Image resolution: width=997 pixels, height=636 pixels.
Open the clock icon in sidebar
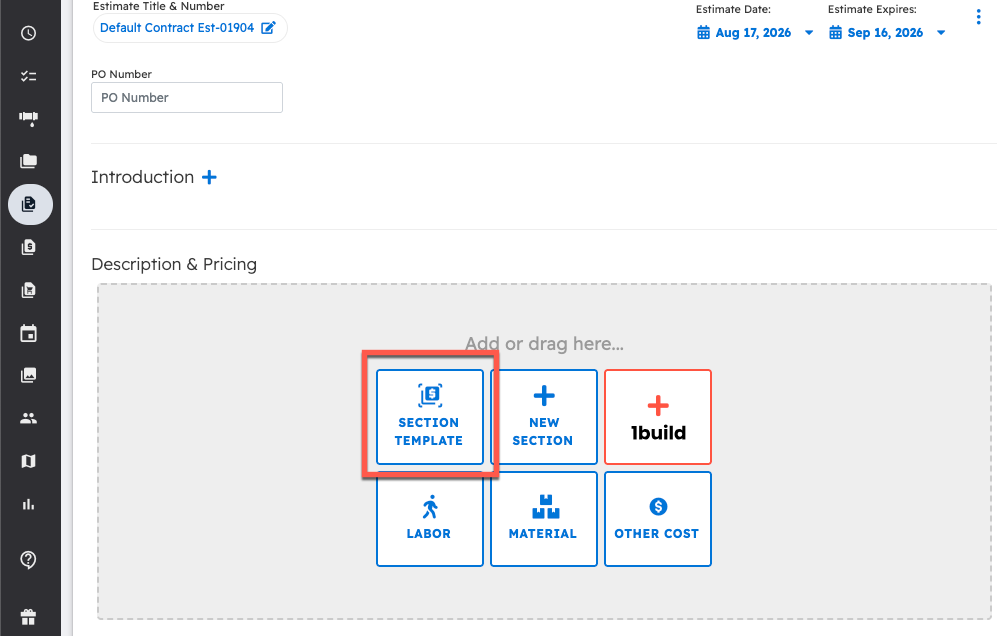(x=29, y=33)
